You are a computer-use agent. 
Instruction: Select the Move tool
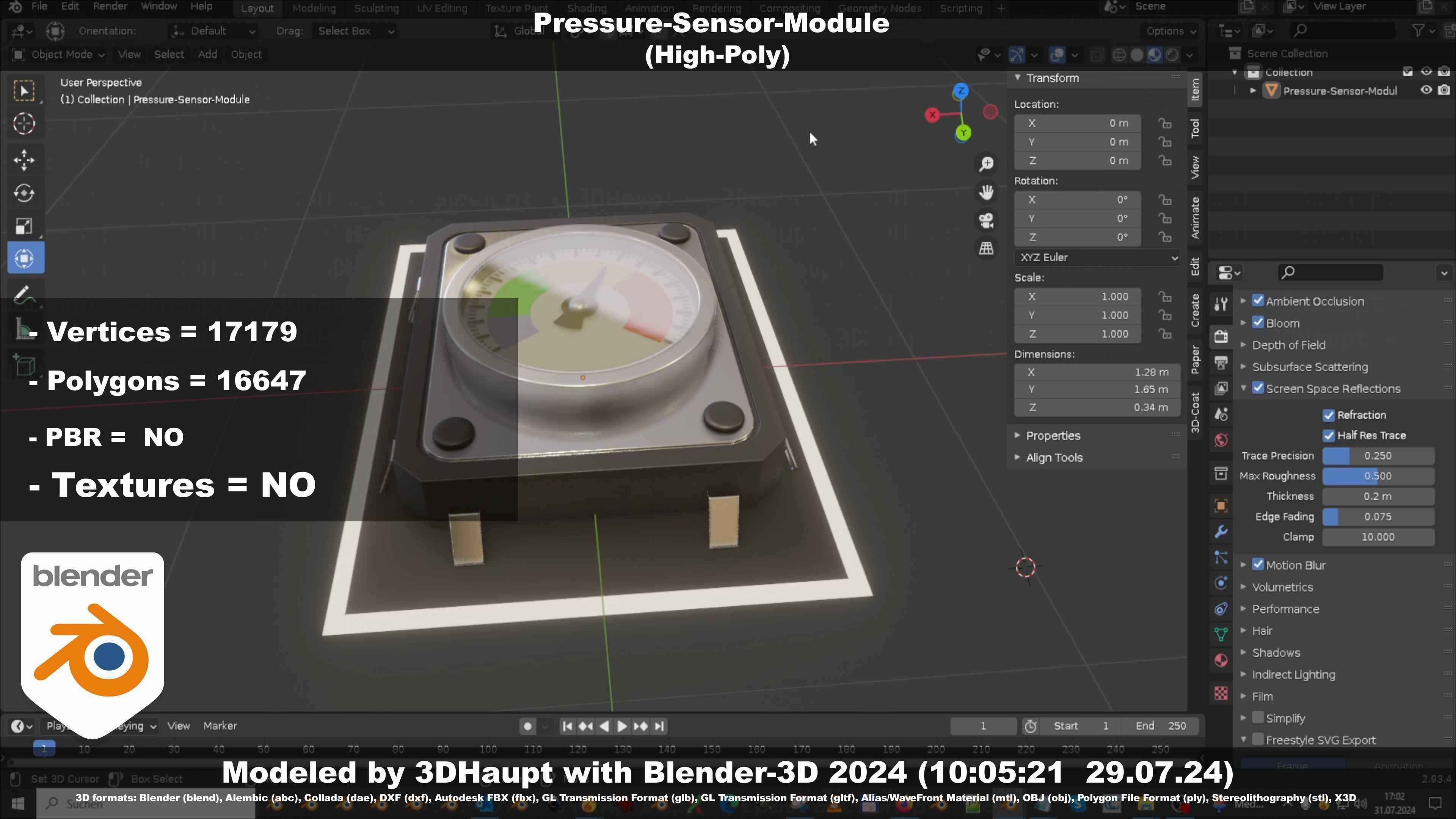click(x=24, y=160)
